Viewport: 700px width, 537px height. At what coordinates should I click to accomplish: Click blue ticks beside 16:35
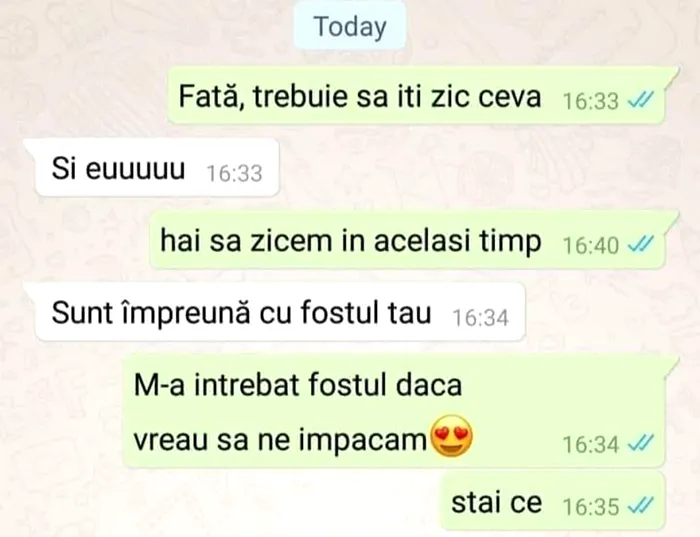(x=641, y=505)
